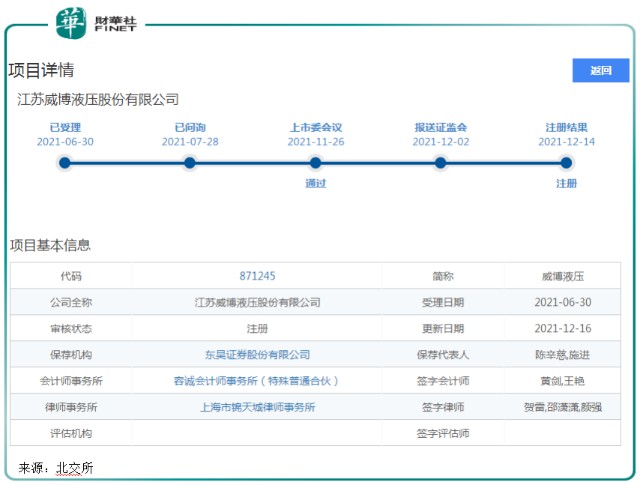Screen dimensions: 640x485
Task: Click the timeline date 2021-11-26
Action: pos(316,142)
